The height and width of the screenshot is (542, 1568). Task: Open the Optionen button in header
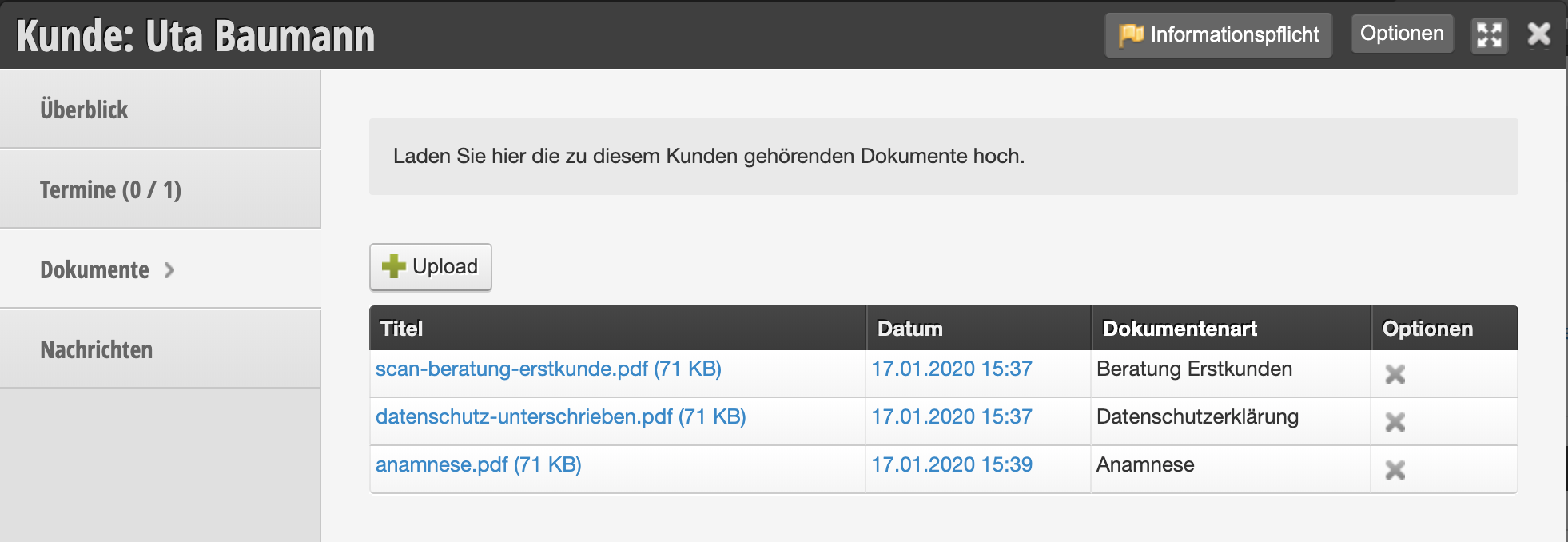click(x=1402, y=34)
